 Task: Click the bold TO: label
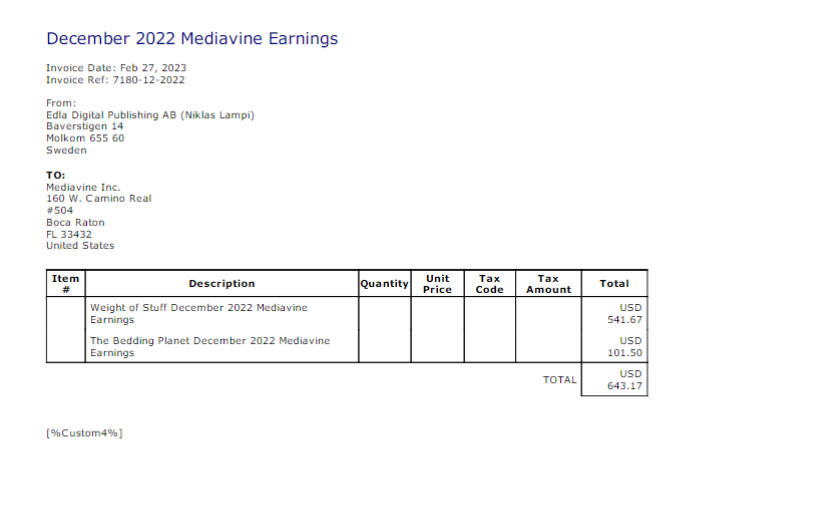pyautogui.click(x=56, y=175)
